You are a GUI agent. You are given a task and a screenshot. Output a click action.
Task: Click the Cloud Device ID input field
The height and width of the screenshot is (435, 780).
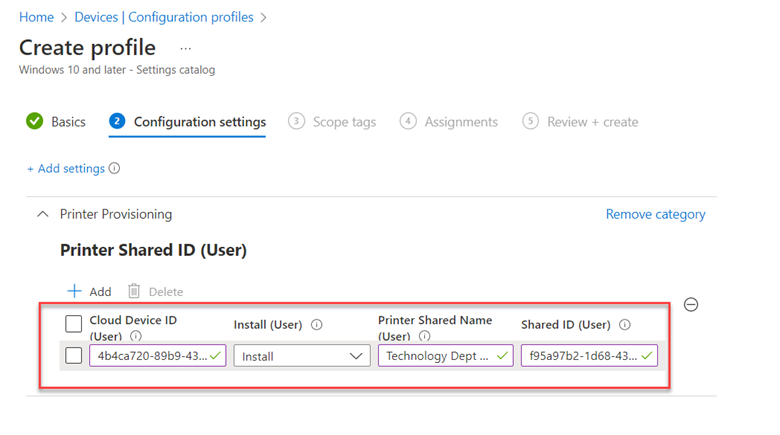(158, 356)
